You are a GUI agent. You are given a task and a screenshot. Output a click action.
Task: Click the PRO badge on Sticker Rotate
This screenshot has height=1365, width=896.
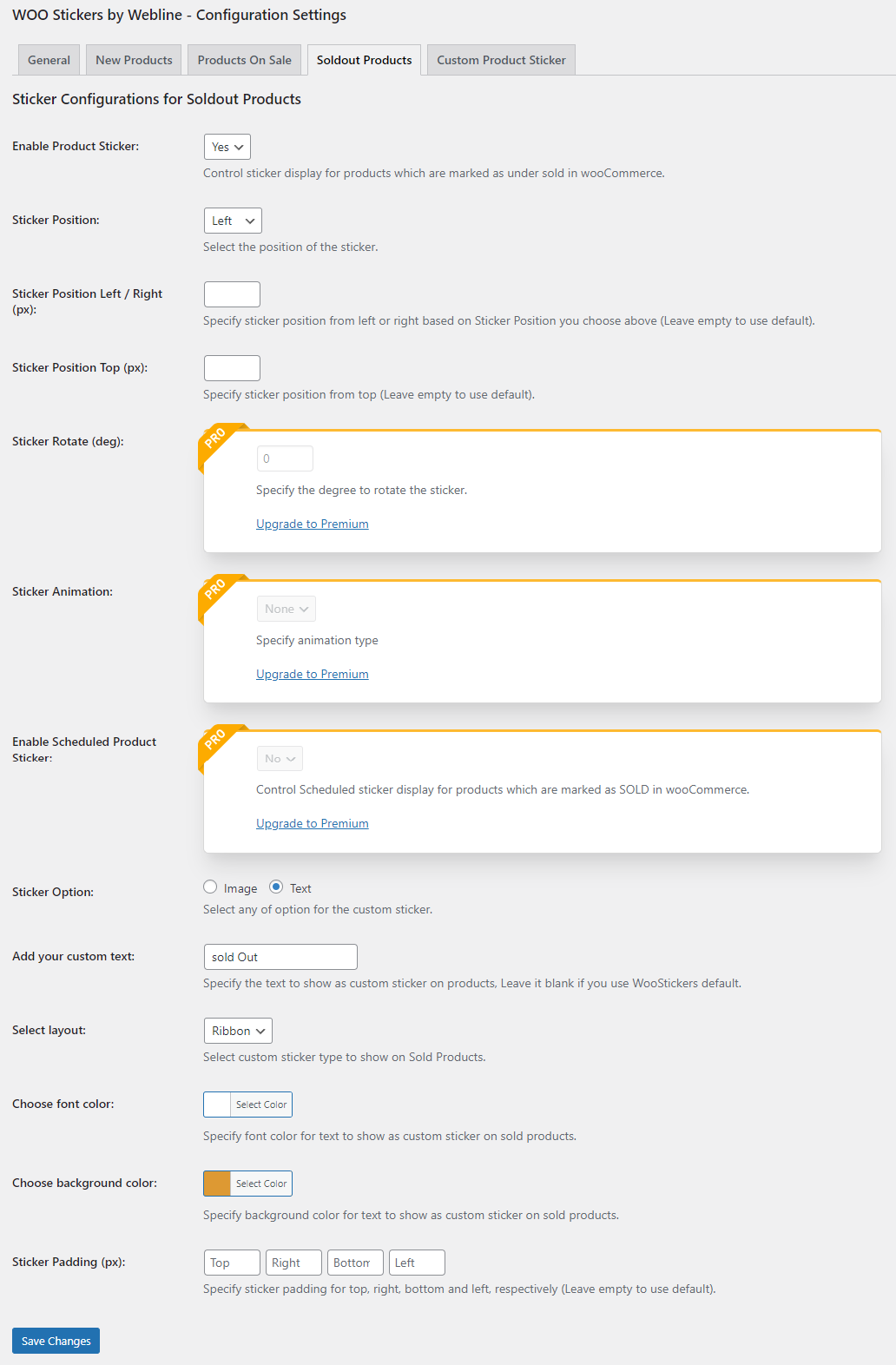[x=216, y=439]
